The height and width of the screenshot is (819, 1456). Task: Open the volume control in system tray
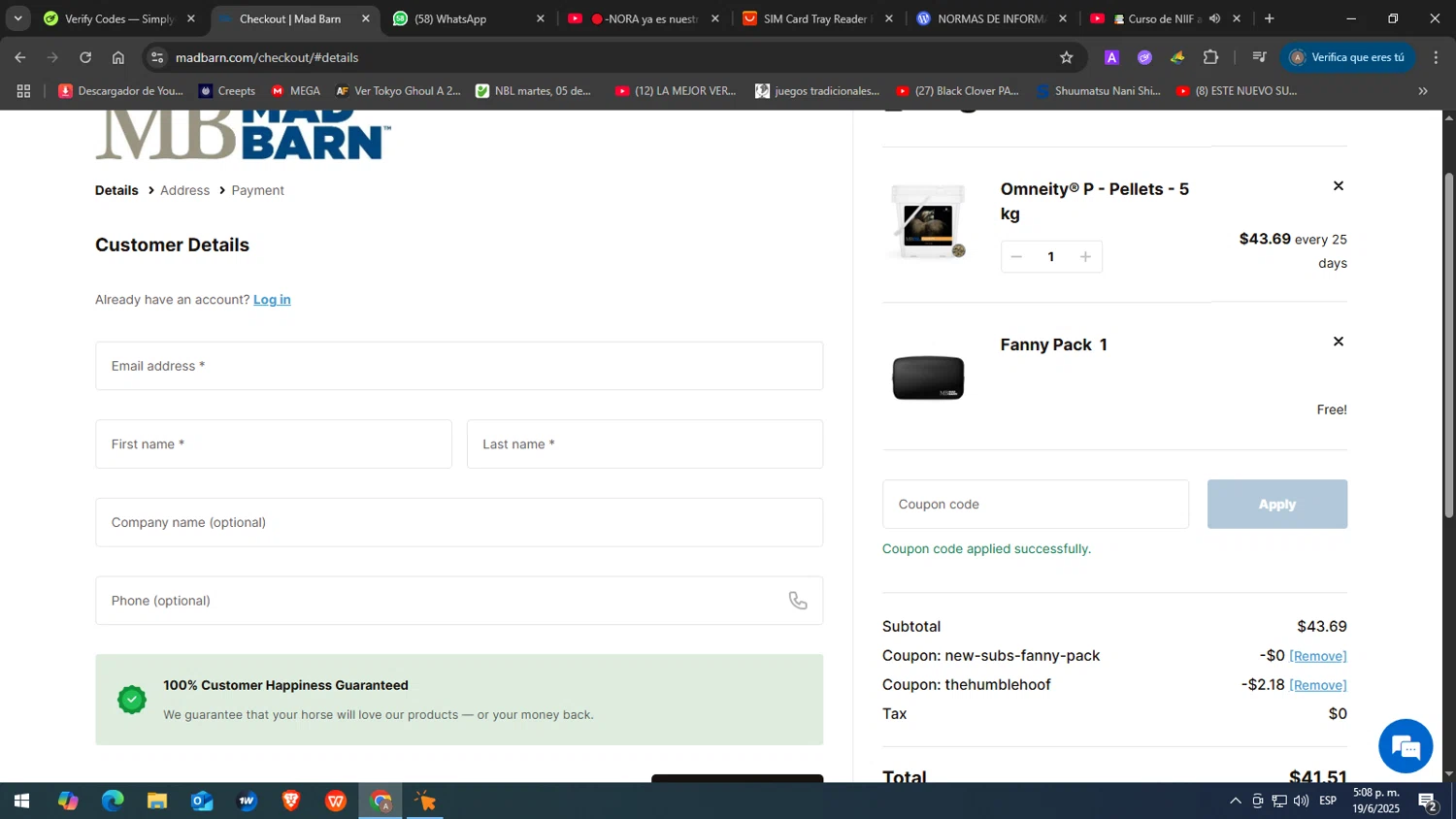1301,801
